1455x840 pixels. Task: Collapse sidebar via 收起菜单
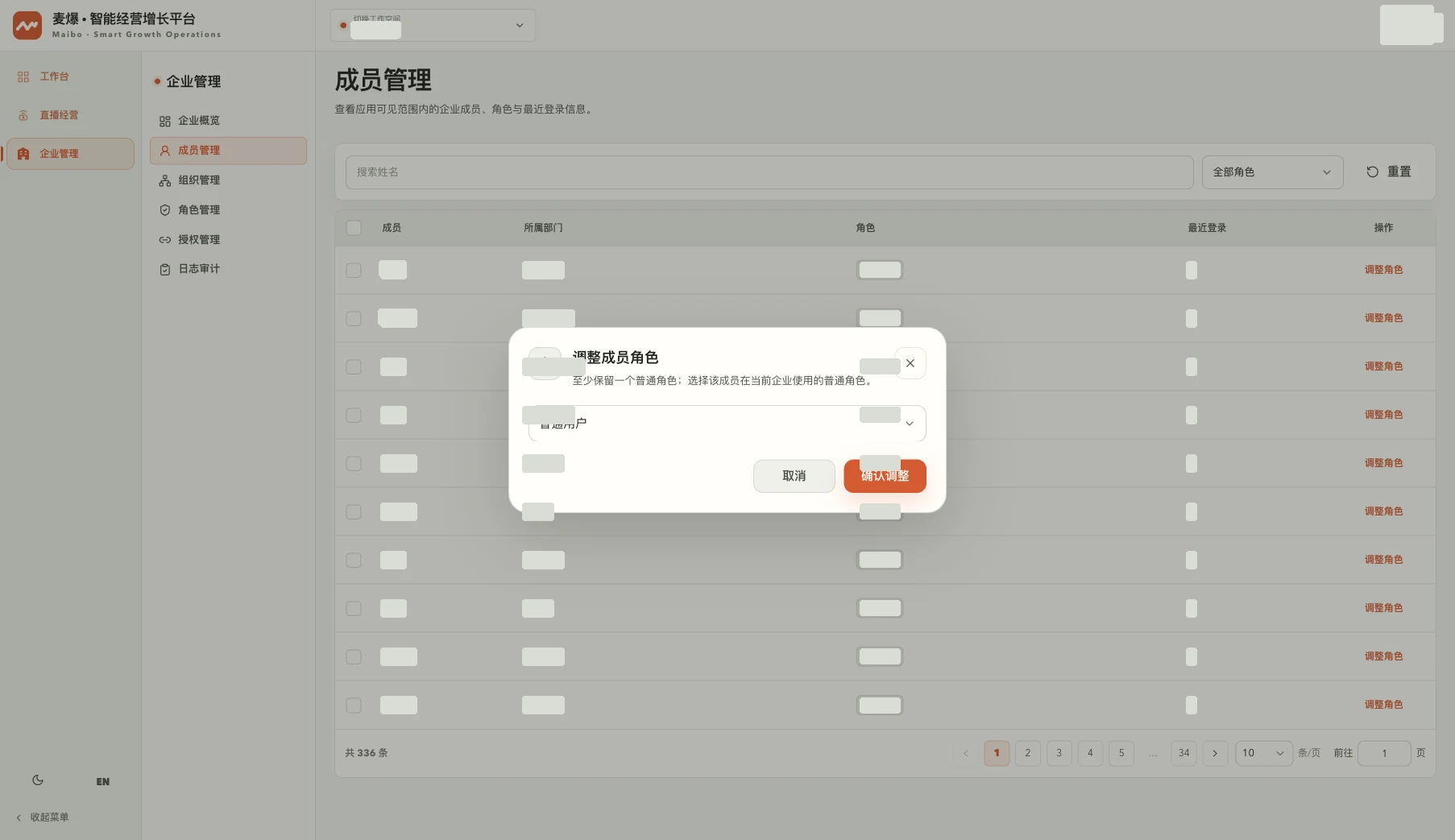click(x=43, y=817)
